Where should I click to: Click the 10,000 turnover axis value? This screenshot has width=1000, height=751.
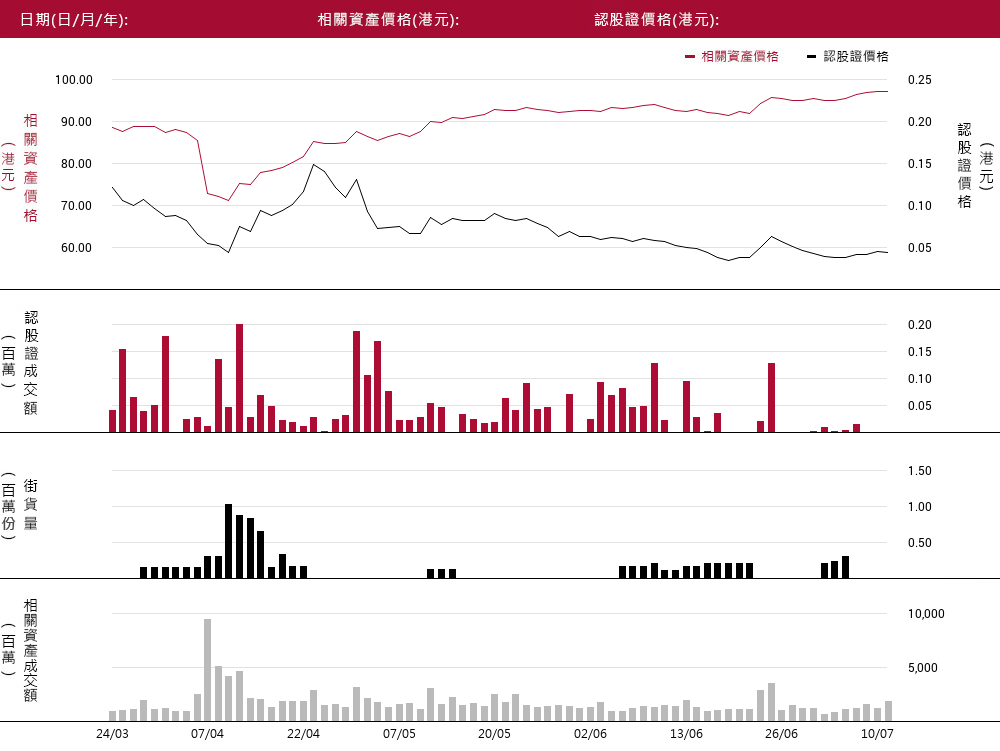coord(926,614)
